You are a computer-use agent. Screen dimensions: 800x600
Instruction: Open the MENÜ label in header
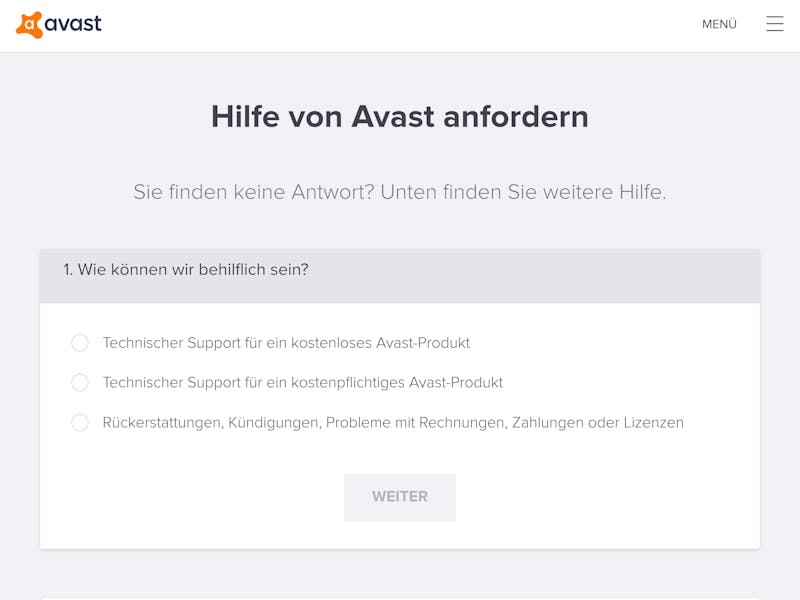click(x=719, y=24)
